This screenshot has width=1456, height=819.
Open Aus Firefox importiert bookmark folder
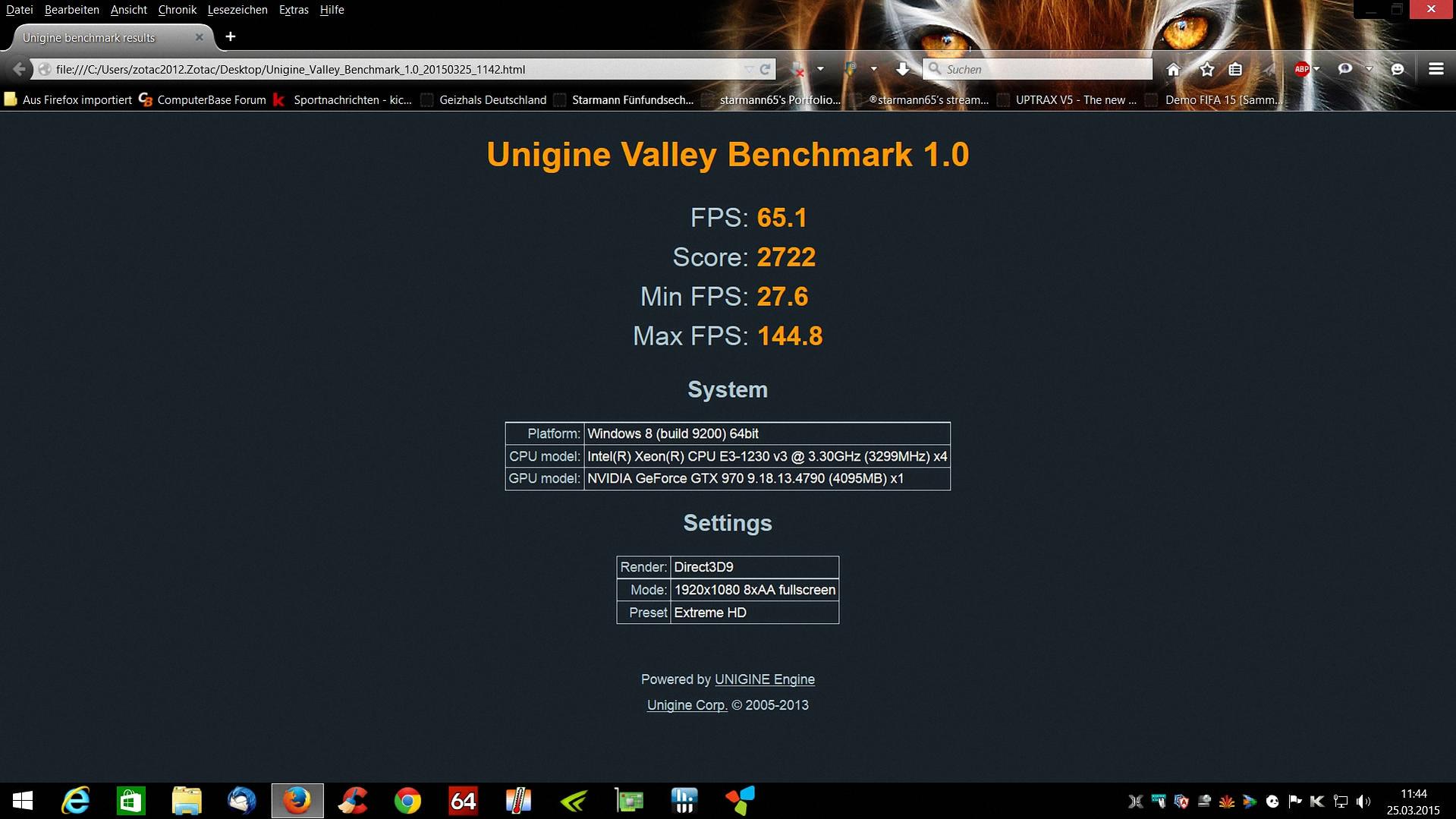coord(68,99)
